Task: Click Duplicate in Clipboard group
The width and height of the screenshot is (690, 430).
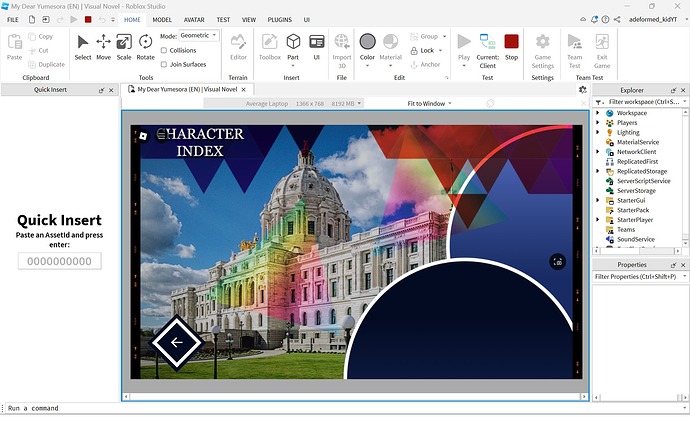Action: pyautogui.click(x=47, y=65)
